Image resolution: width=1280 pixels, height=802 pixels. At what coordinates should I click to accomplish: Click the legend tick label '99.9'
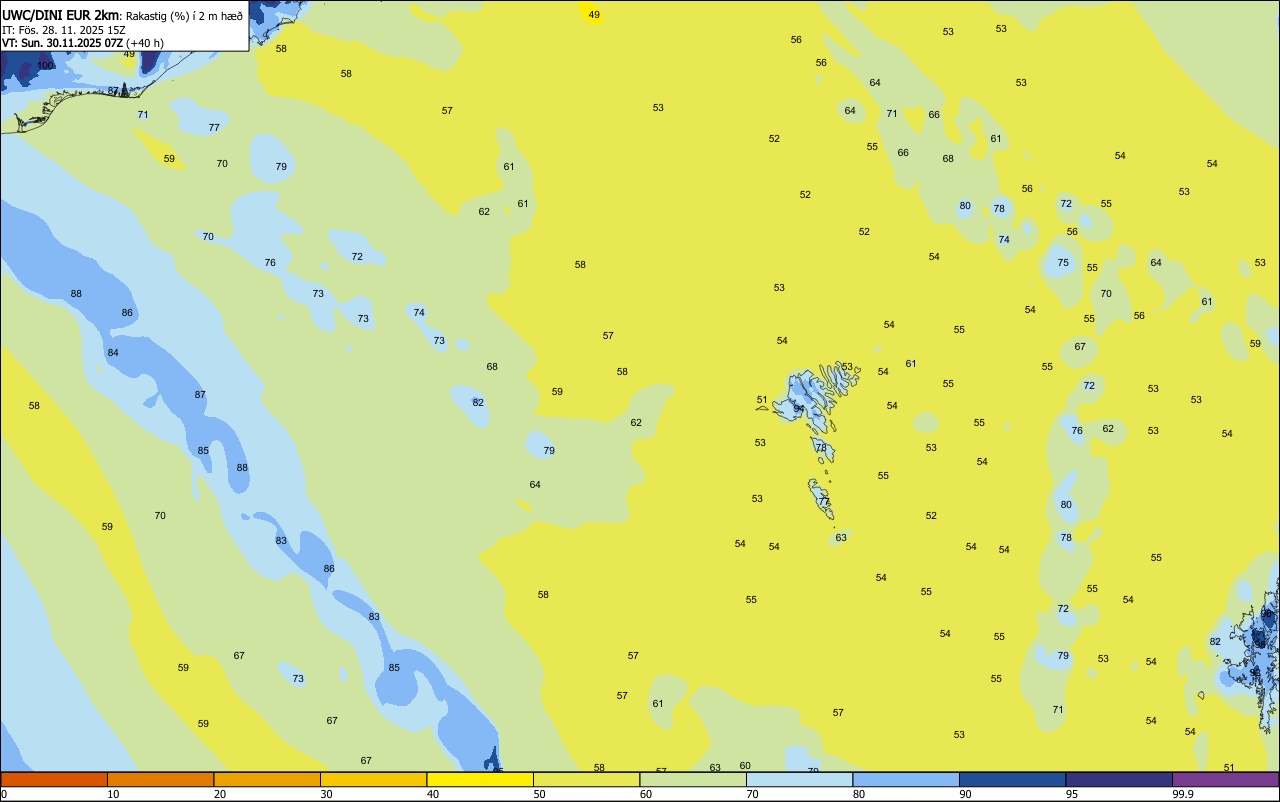click(x=1184, y=794)
